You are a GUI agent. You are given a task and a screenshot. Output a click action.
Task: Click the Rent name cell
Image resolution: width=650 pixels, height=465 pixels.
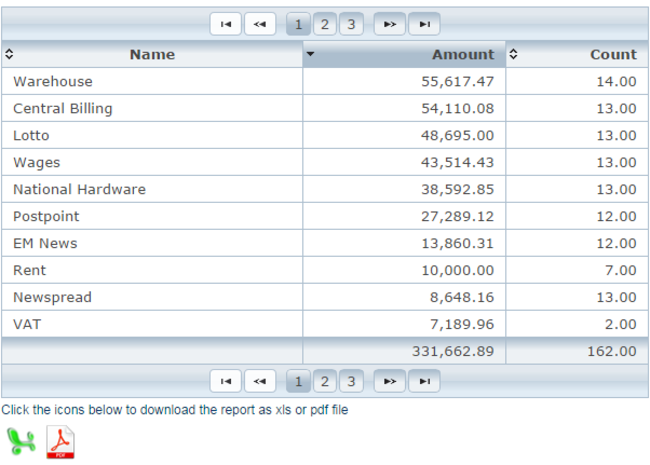tap(152, 270)
